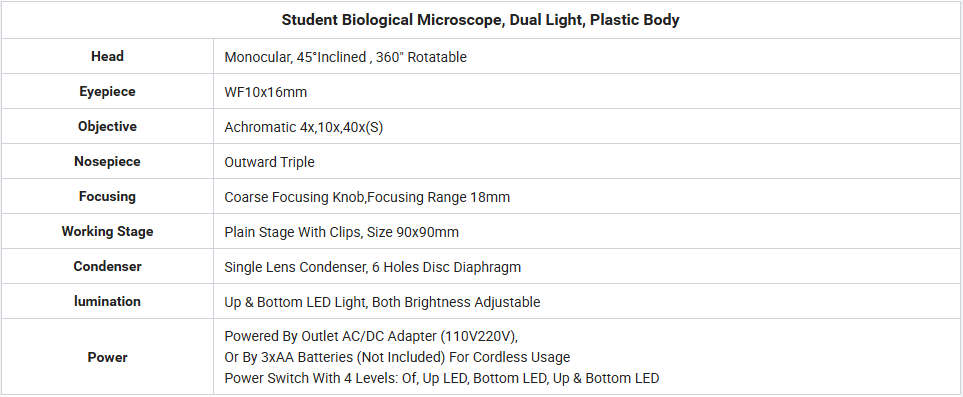Screen dimensions: 963x397
Task: Select the Focusing row label
Action: (107, 197)
